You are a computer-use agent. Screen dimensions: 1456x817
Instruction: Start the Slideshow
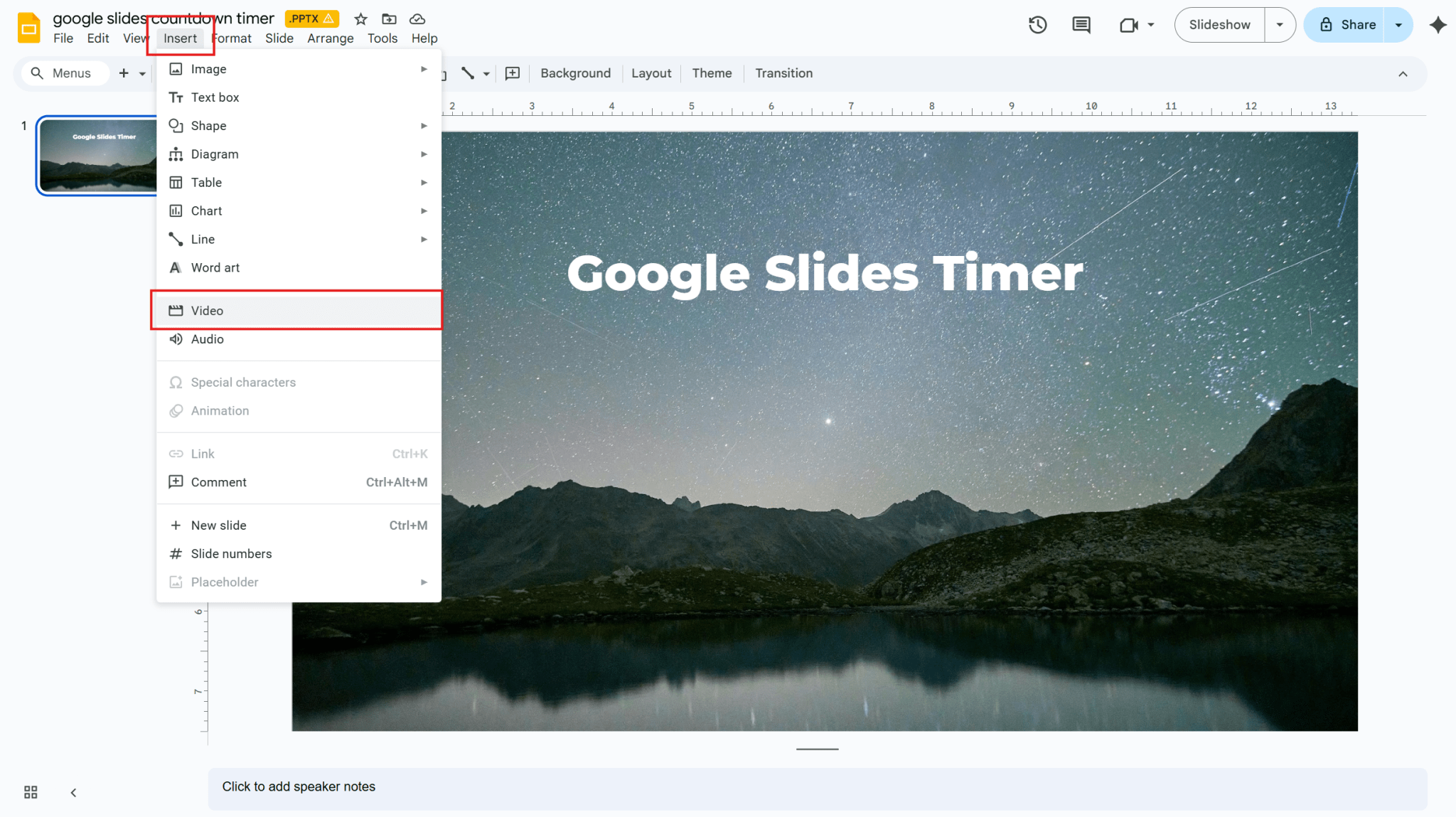tap(1219, 24)
